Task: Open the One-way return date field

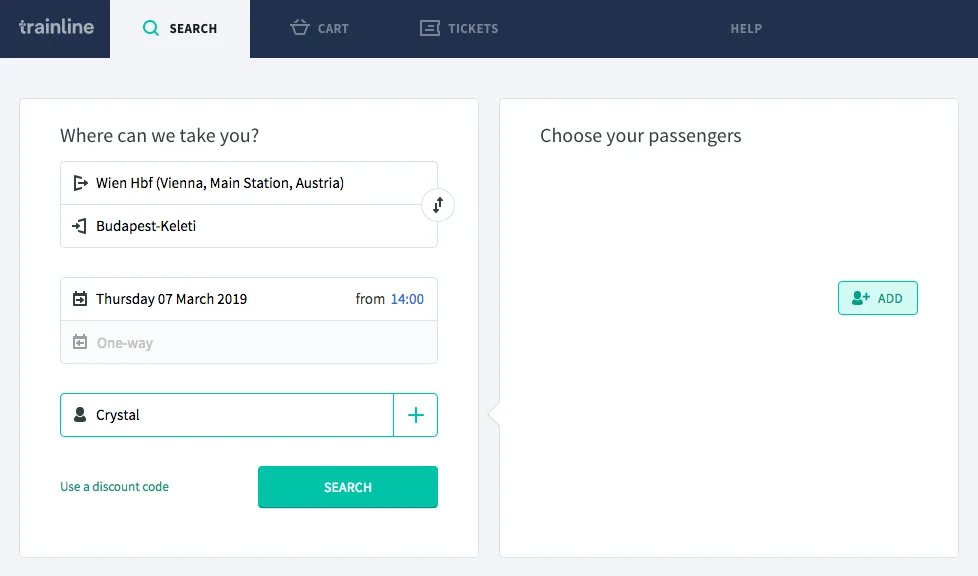Action: coord(250,343)
